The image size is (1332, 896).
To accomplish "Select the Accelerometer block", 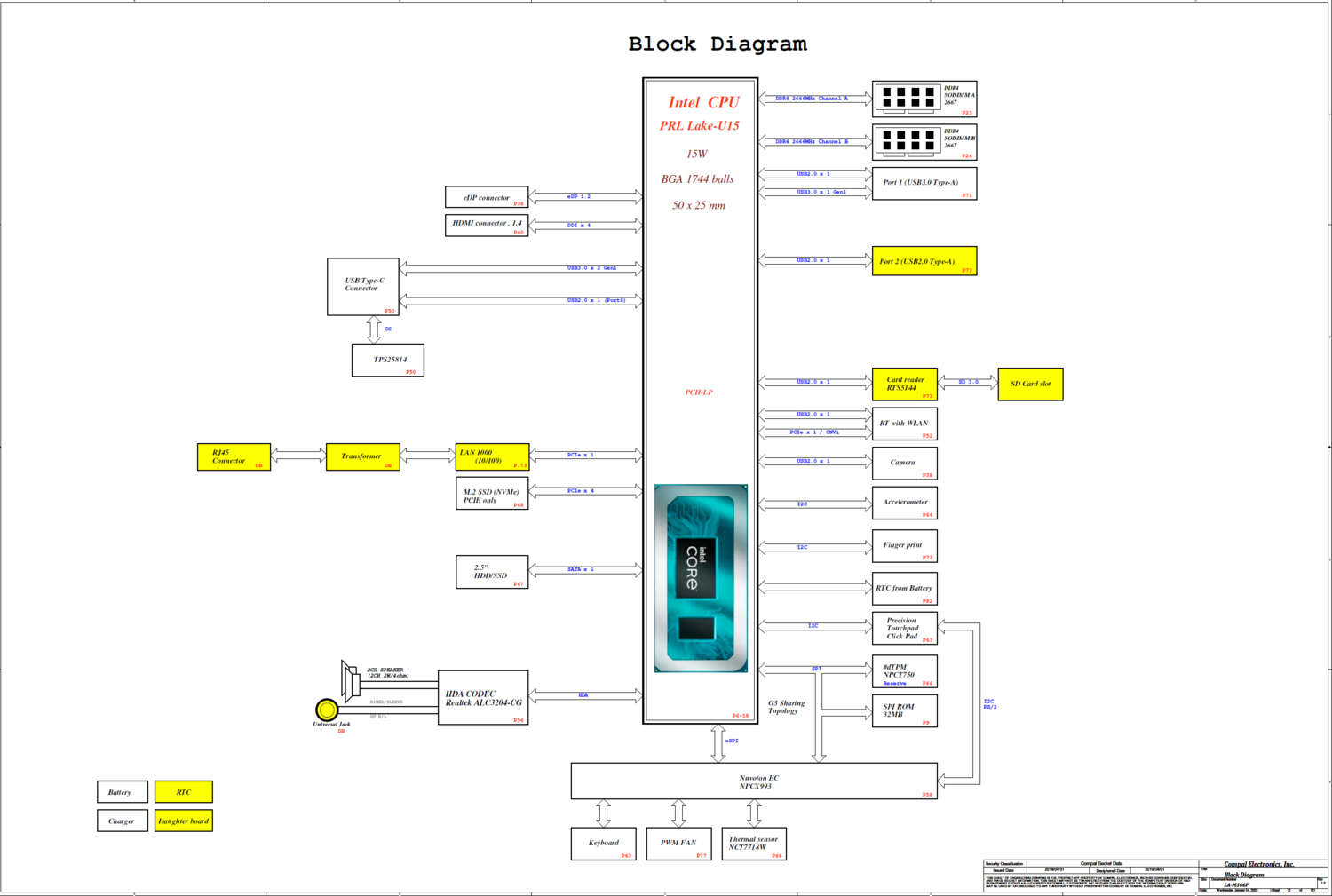I will click(x=905, y=503).
